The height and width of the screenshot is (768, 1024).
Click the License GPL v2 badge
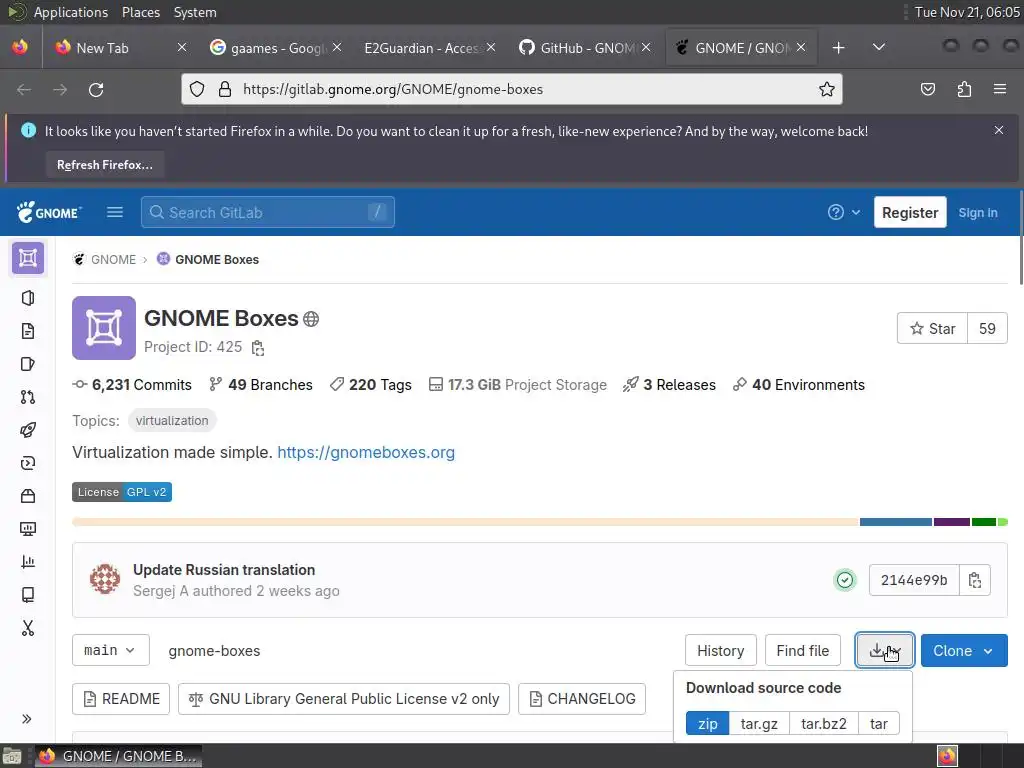pyautogui.click(x=122, y=492)
